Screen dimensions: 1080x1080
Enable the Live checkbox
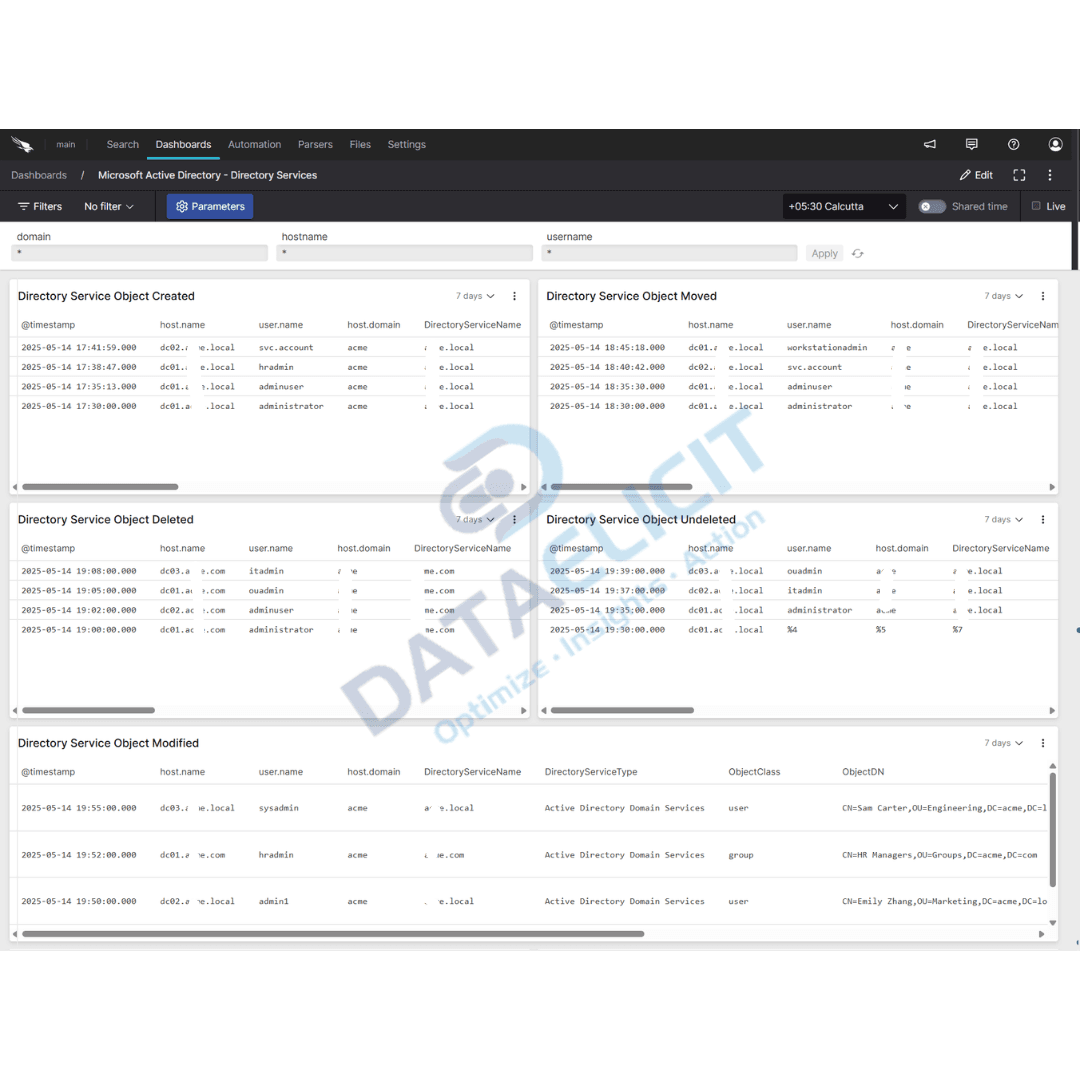coord(1036,206)
